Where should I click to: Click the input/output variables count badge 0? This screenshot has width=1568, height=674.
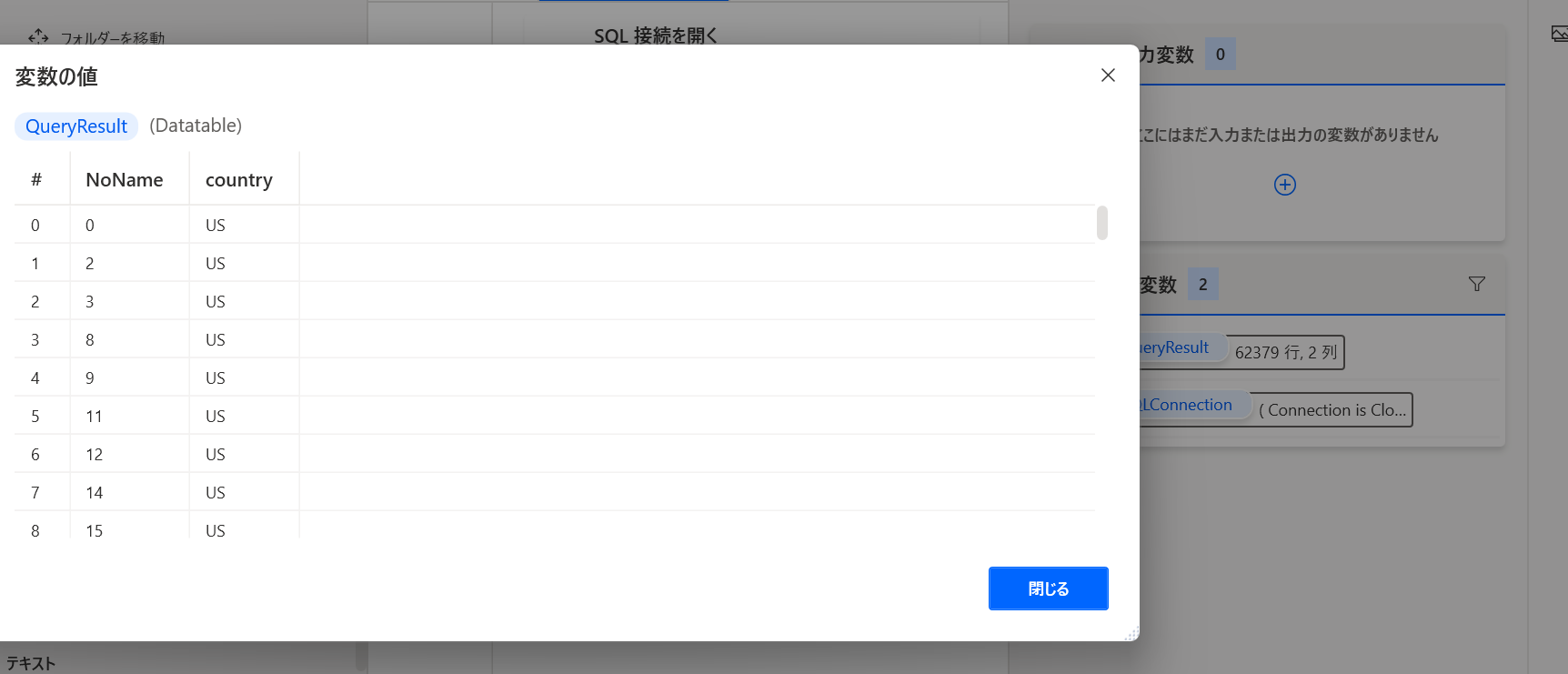[1220, 55]
